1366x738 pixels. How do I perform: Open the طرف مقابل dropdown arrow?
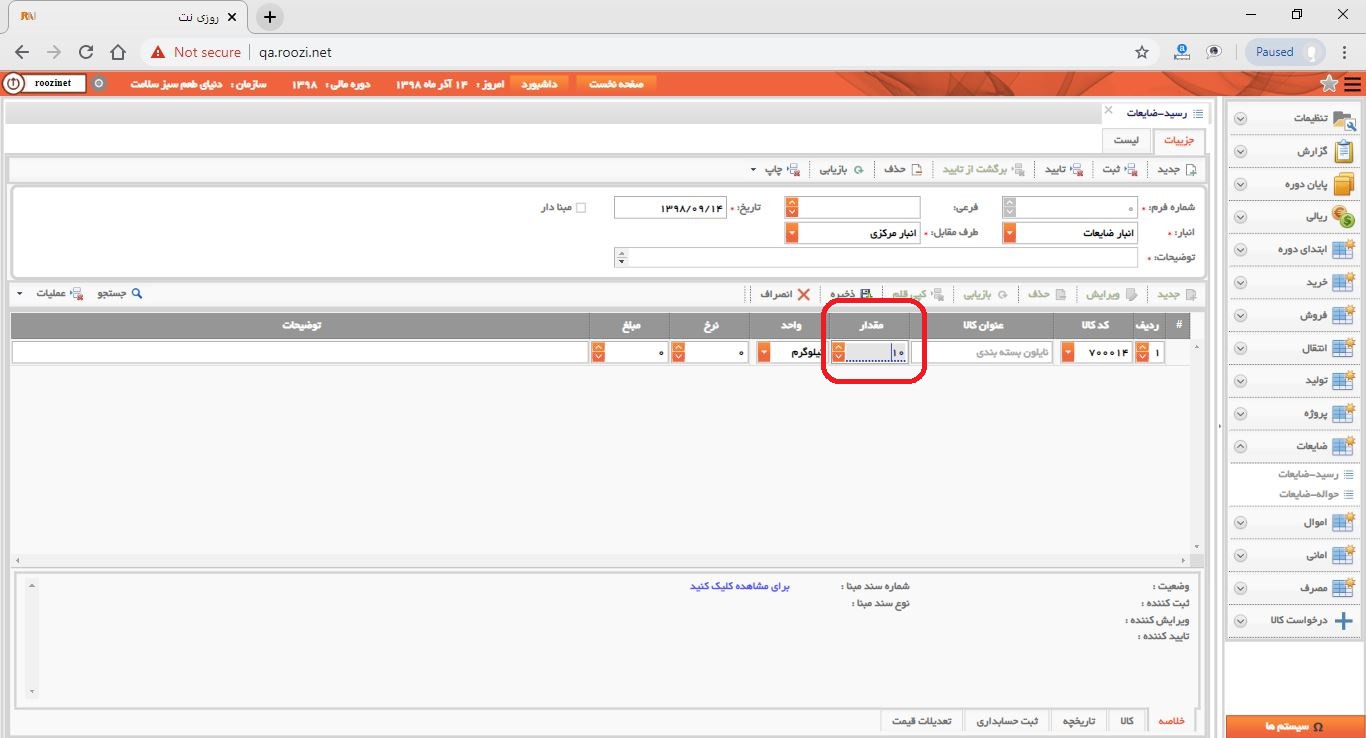[x=792, y=233]
